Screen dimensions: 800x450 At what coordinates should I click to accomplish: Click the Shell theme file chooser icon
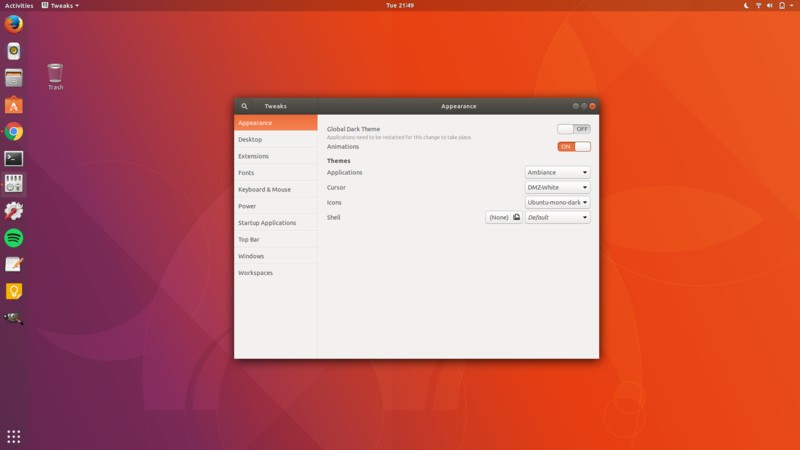[x=516, y=217]
